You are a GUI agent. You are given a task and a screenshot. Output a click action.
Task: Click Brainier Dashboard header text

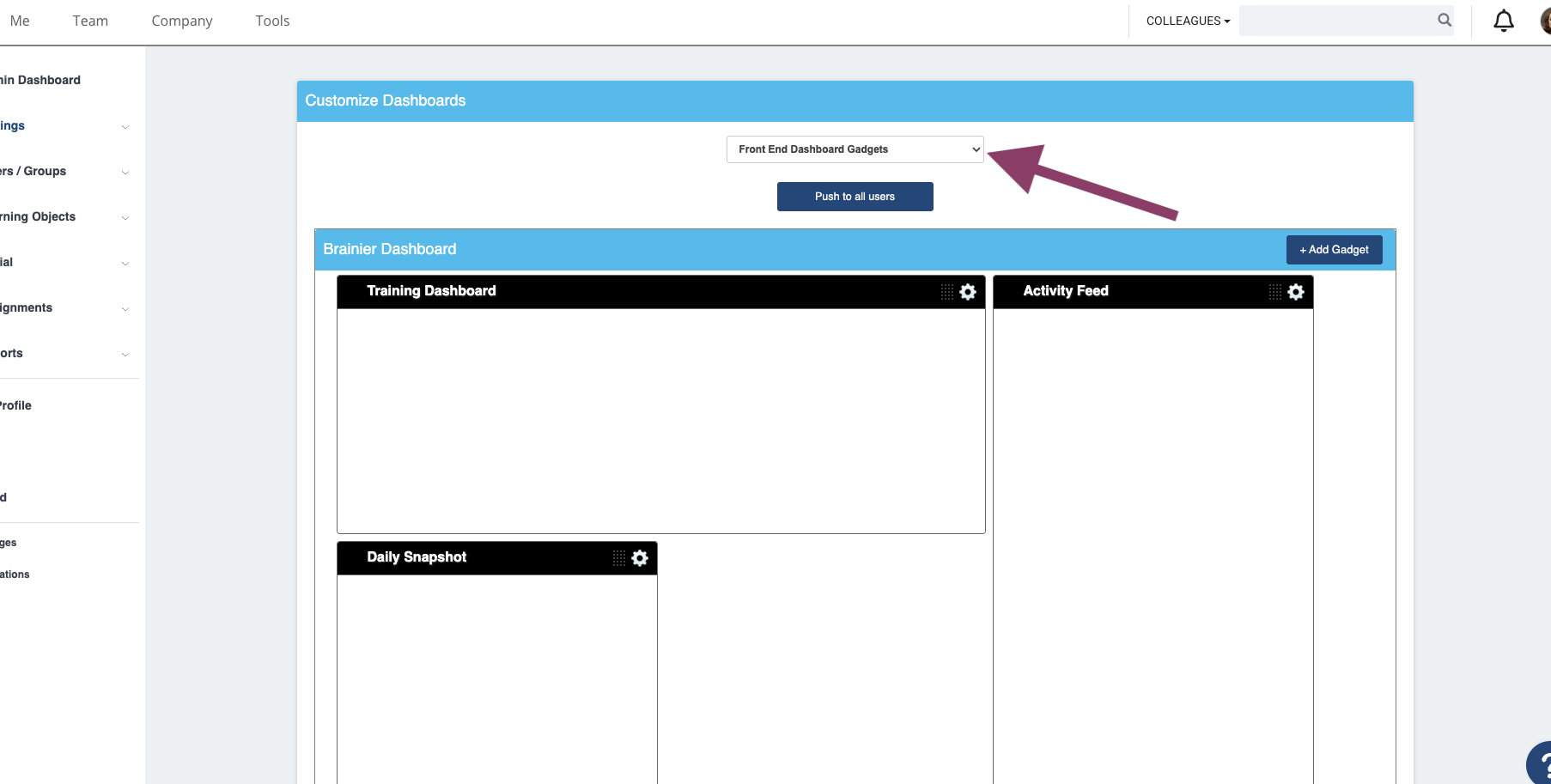point(390,249)
